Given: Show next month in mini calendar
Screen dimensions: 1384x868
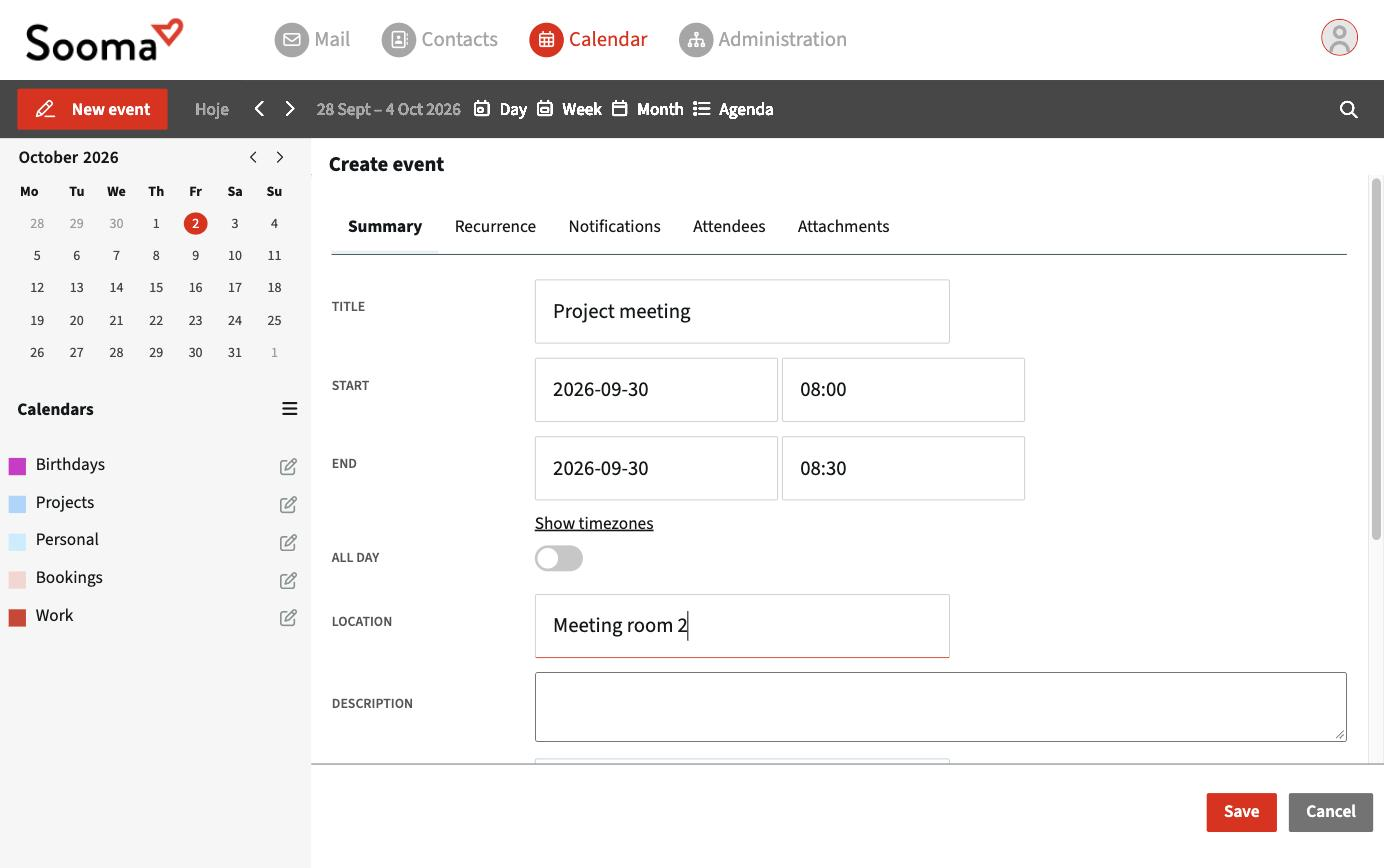Looking at the screenshot, I should [280, 157].
